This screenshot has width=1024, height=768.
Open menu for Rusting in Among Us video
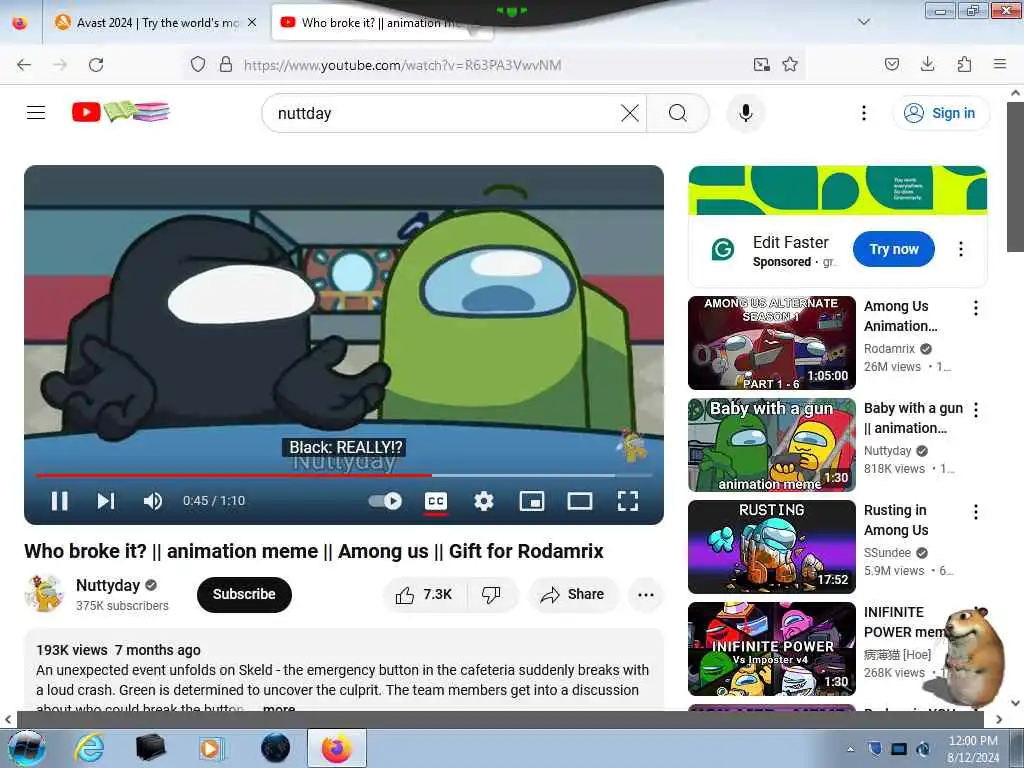click(x=976, y=511)
